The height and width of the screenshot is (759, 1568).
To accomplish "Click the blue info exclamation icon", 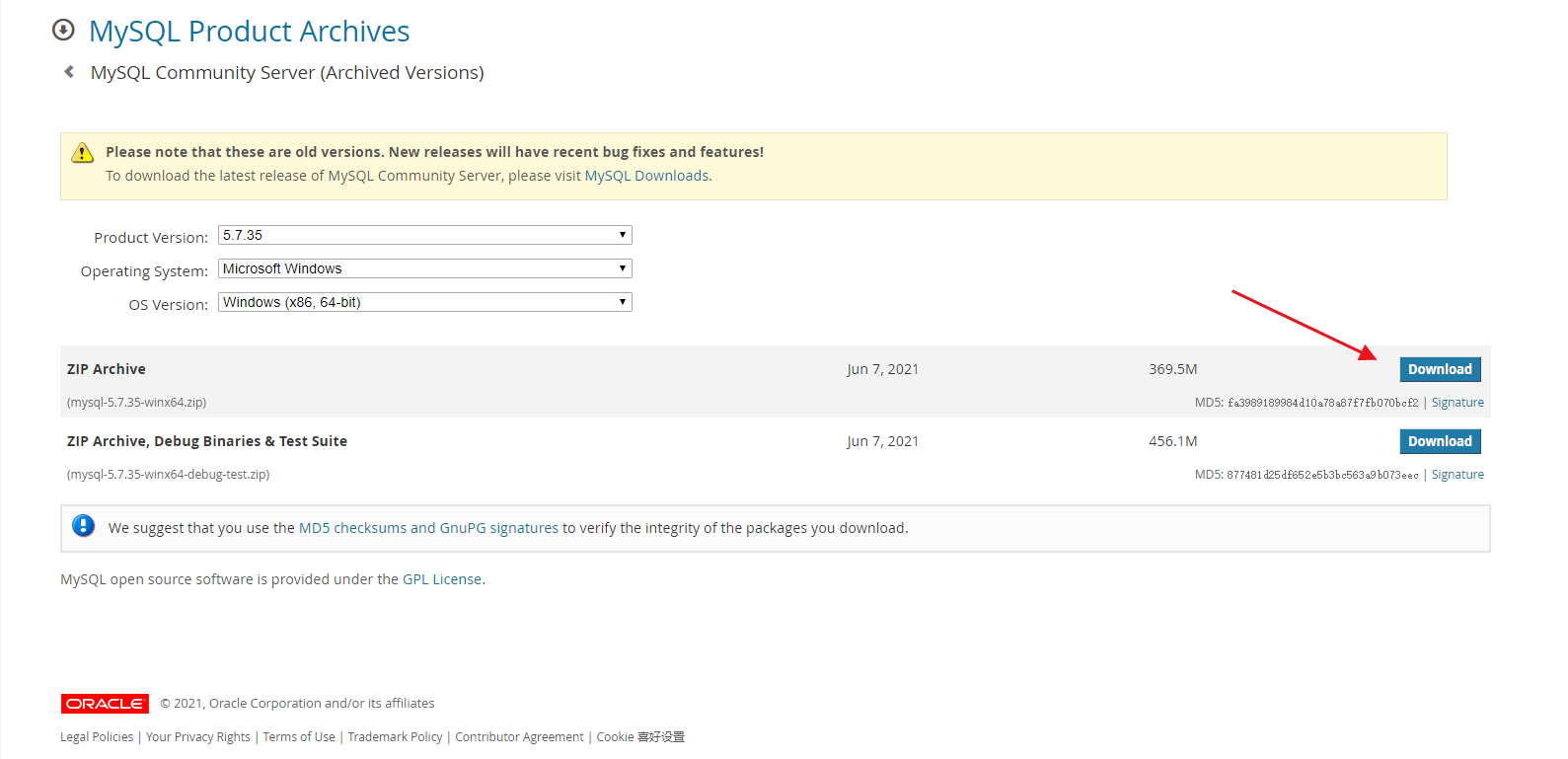I will point(84,526).
